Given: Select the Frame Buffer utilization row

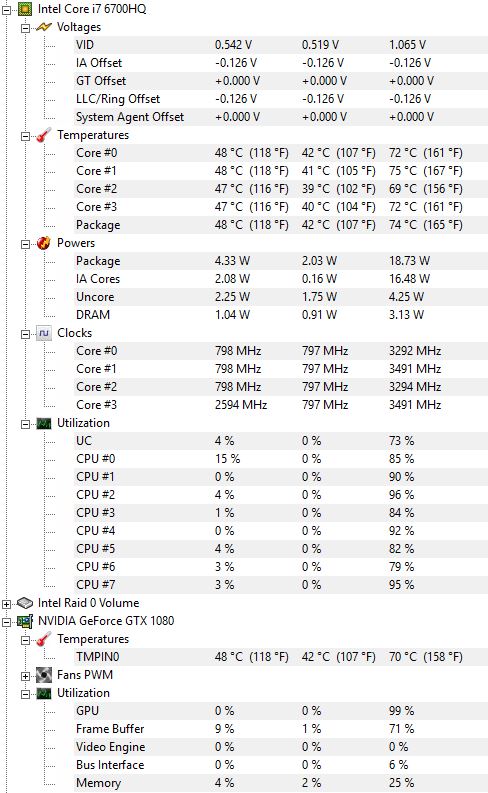Looking at the screenshot, I should pos(281,729).
